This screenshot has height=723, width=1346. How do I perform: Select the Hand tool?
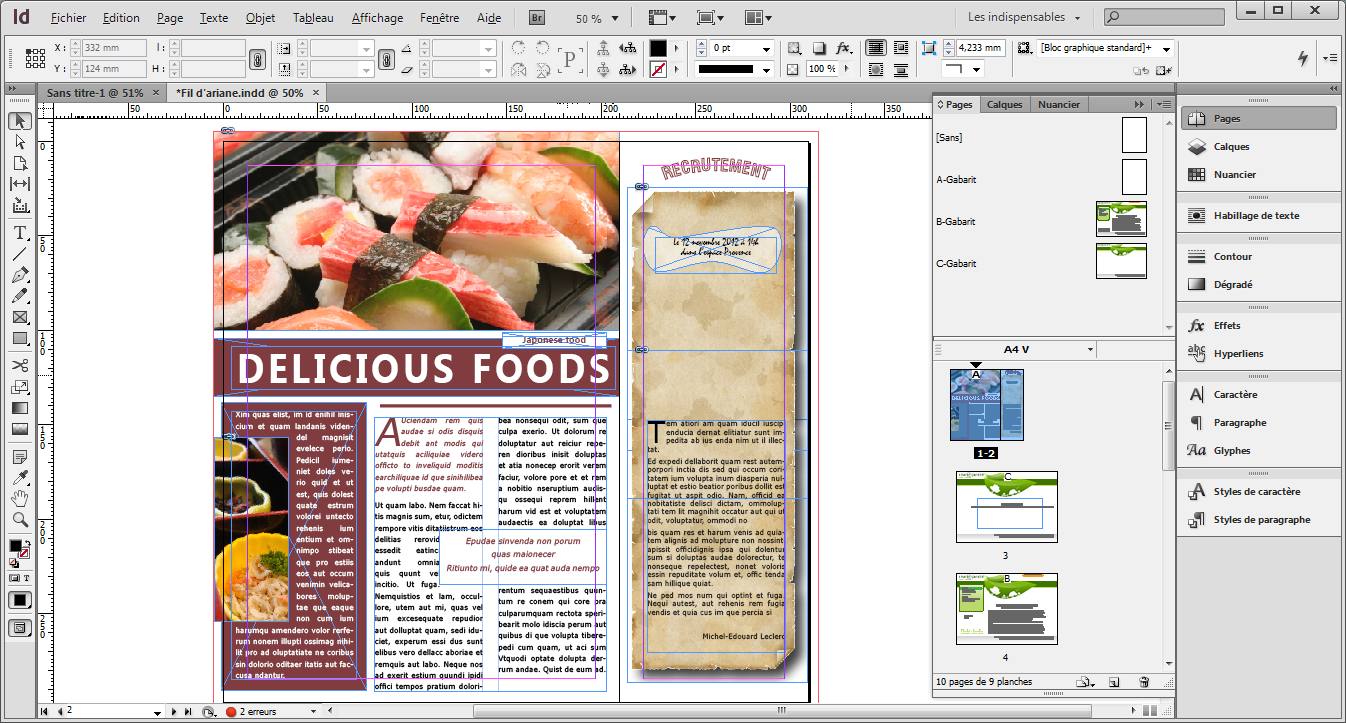coord(20,498)
